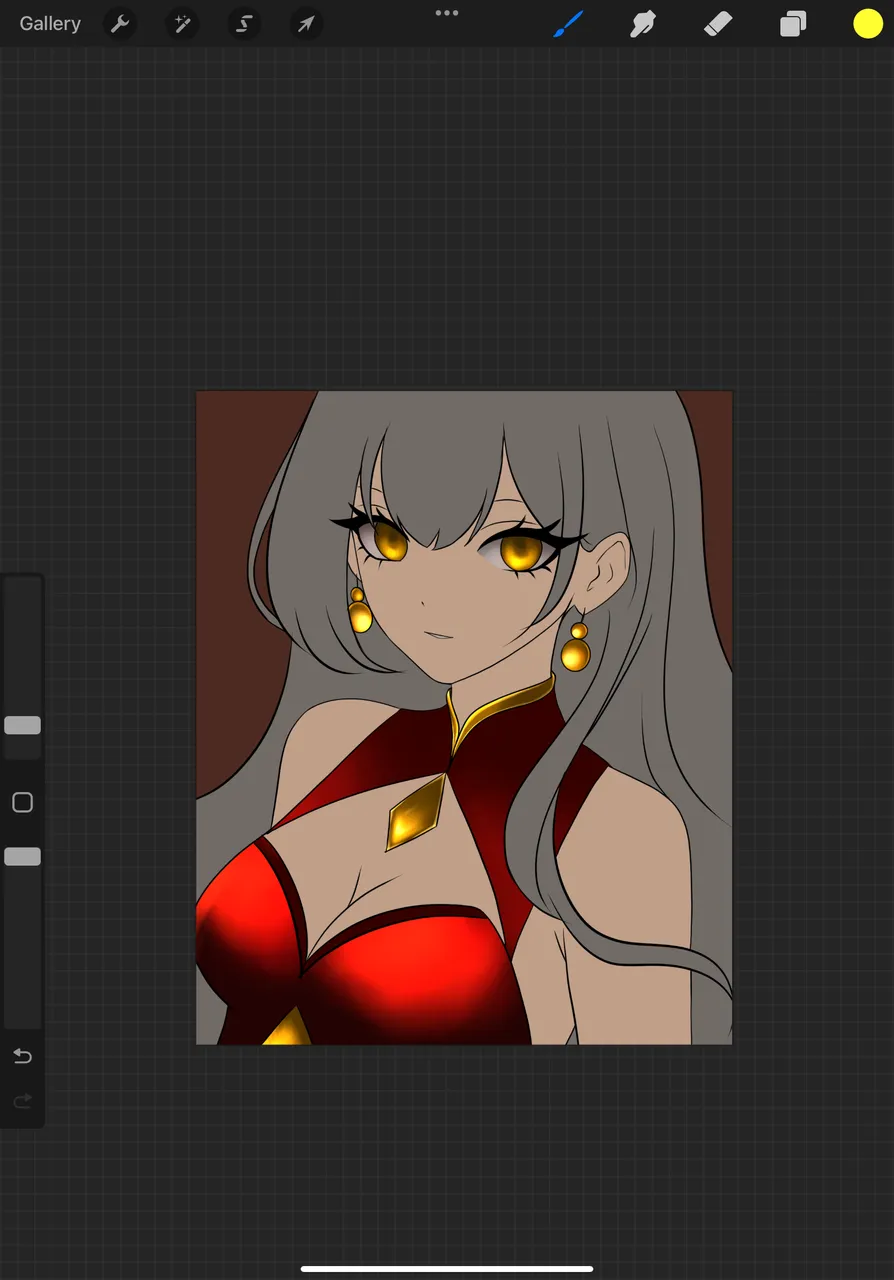The width and height of the screenshot is (894, 1280).
Task: Select the Eraser tool
Action: coord(718,23)
